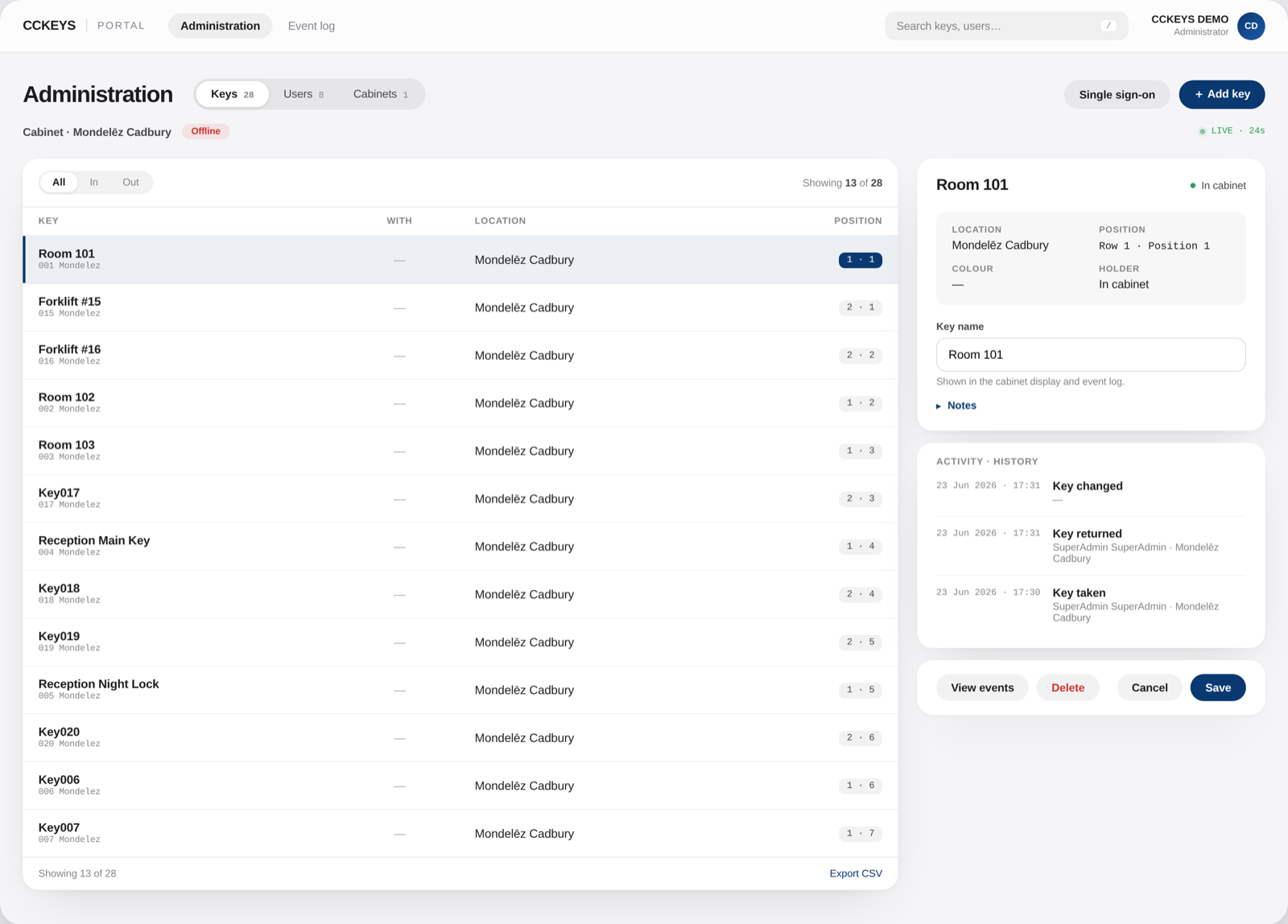Screen dimensions: 1288x924
Task: Save the key changes
Action: pyautogui.click(x=1218, y=687)
